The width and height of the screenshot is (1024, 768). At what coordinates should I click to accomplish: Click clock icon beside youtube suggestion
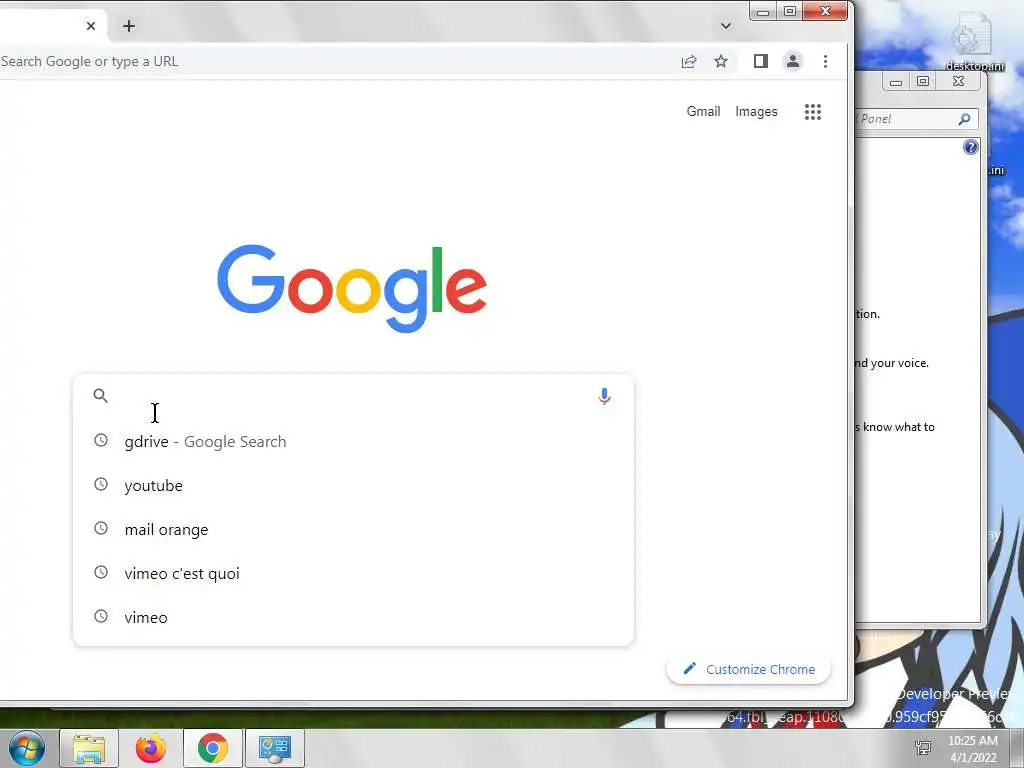click(x=101, y=484)
